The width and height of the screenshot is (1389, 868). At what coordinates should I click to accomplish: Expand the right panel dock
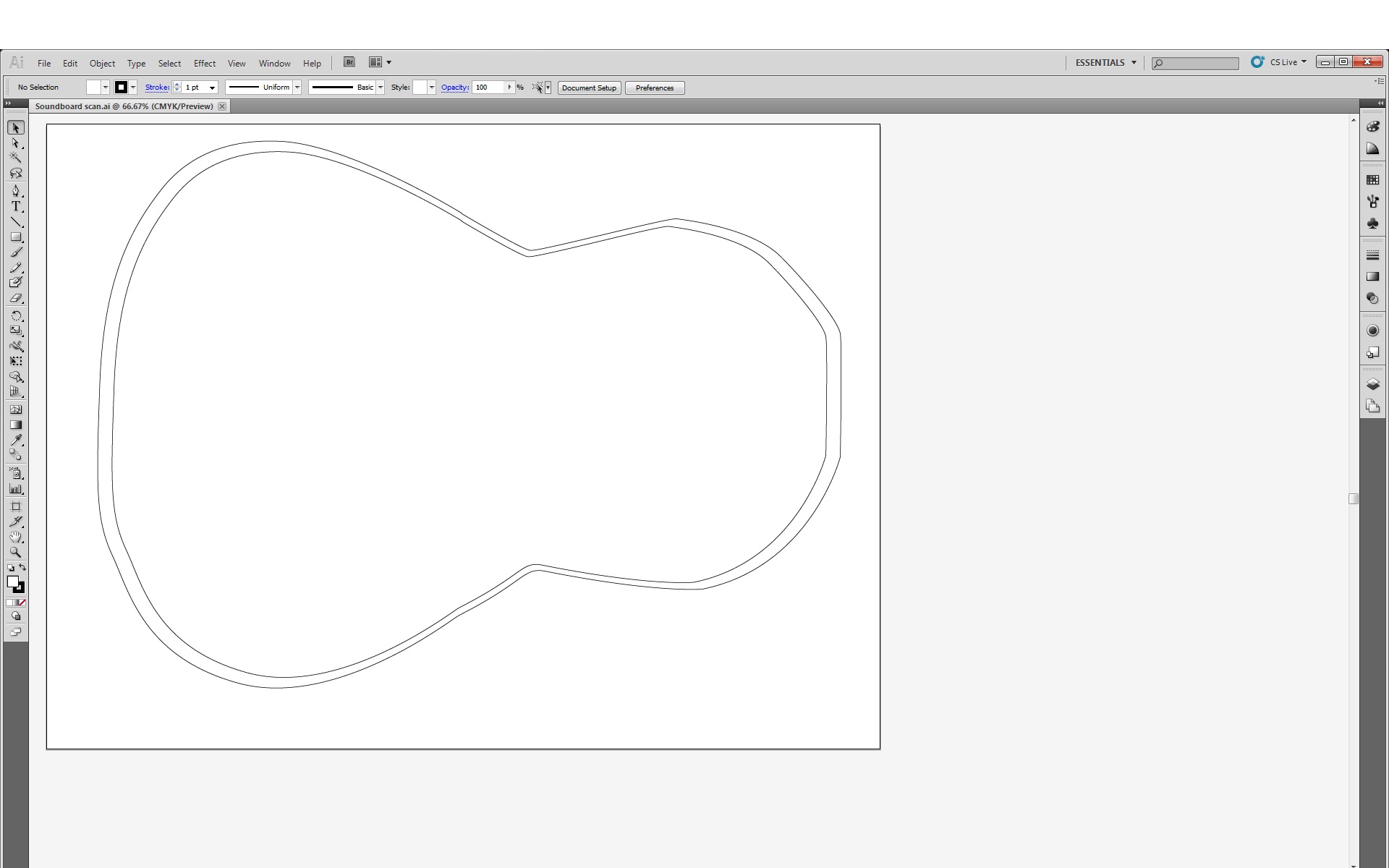coord(1380,103)
